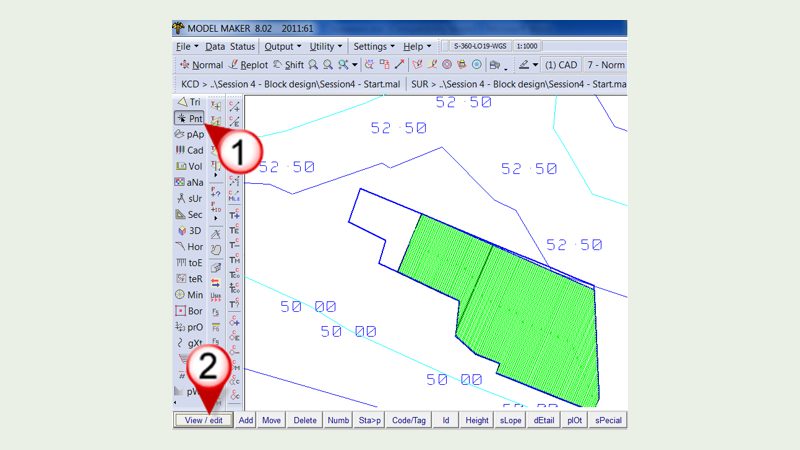This screenshot has width=800, height=450.
Task: Click the S-360-LO19-WGS coordinate system field
Action: point(480,46)
